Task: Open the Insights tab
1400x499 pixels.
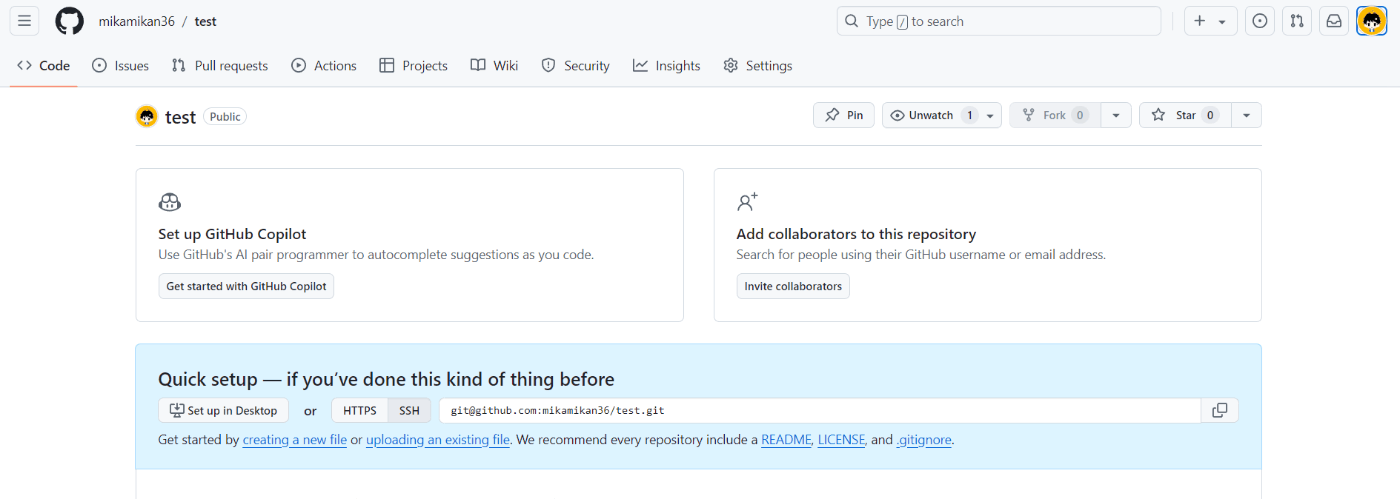Action: [x=666, y=66]
